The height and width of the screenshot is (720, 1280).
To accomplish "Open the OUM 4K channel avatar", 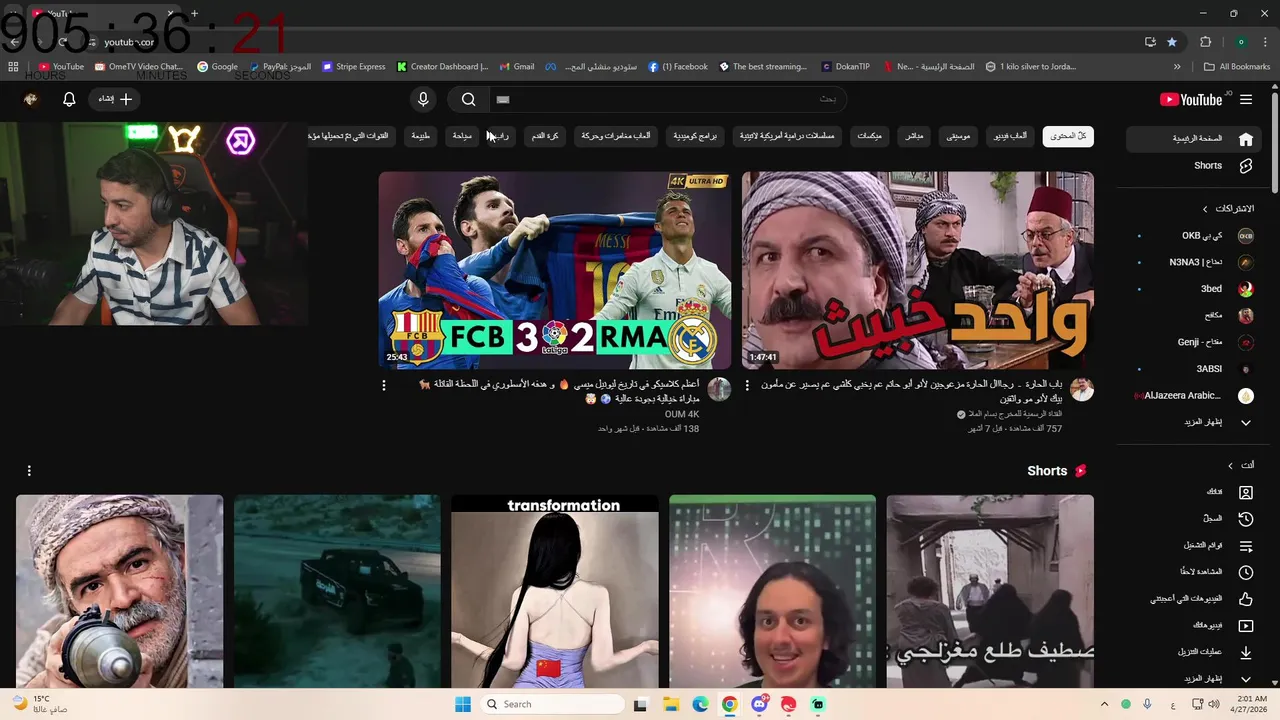I will [x=719, y=389].
